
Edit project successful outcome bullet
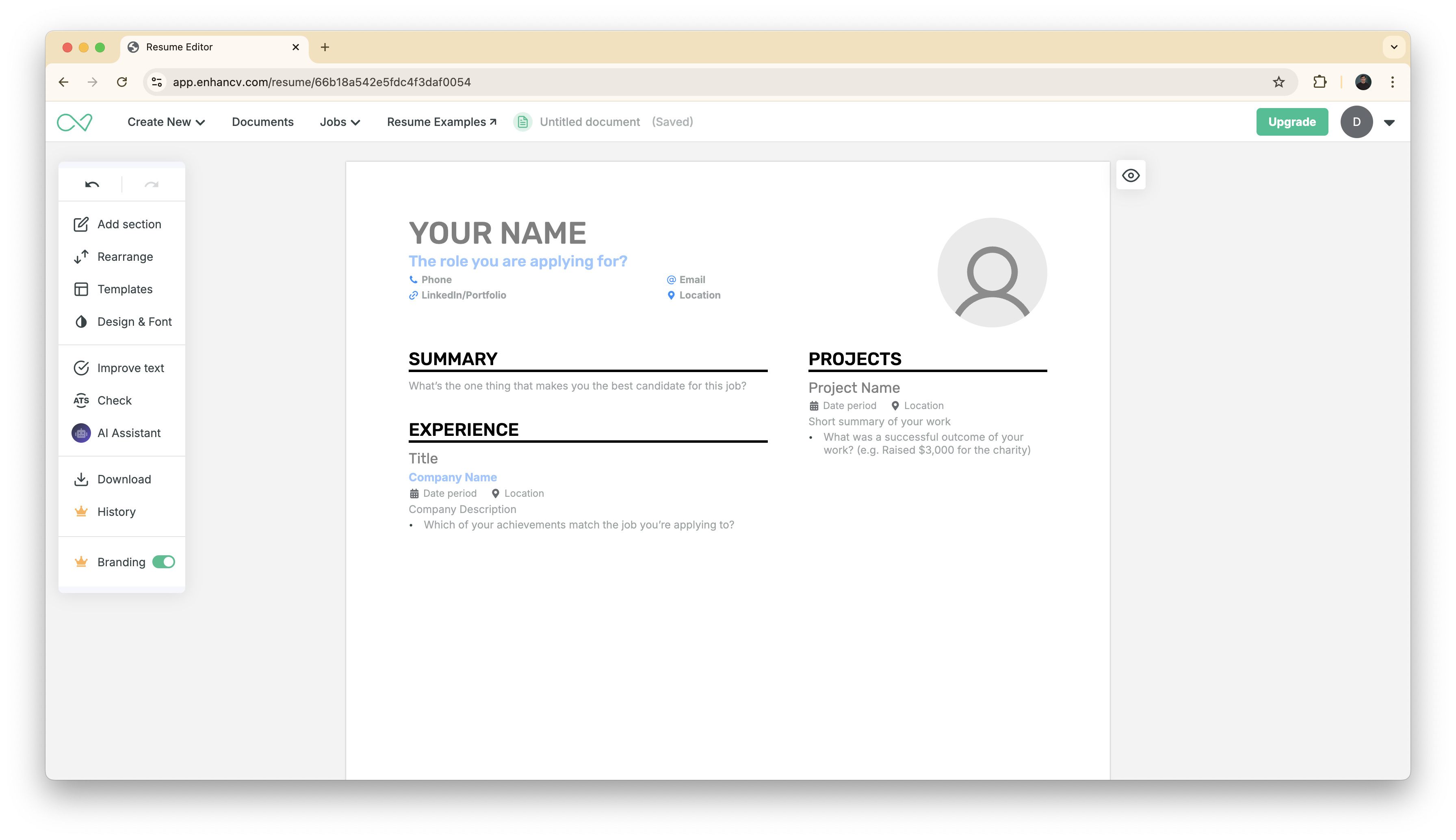point(926,444)
